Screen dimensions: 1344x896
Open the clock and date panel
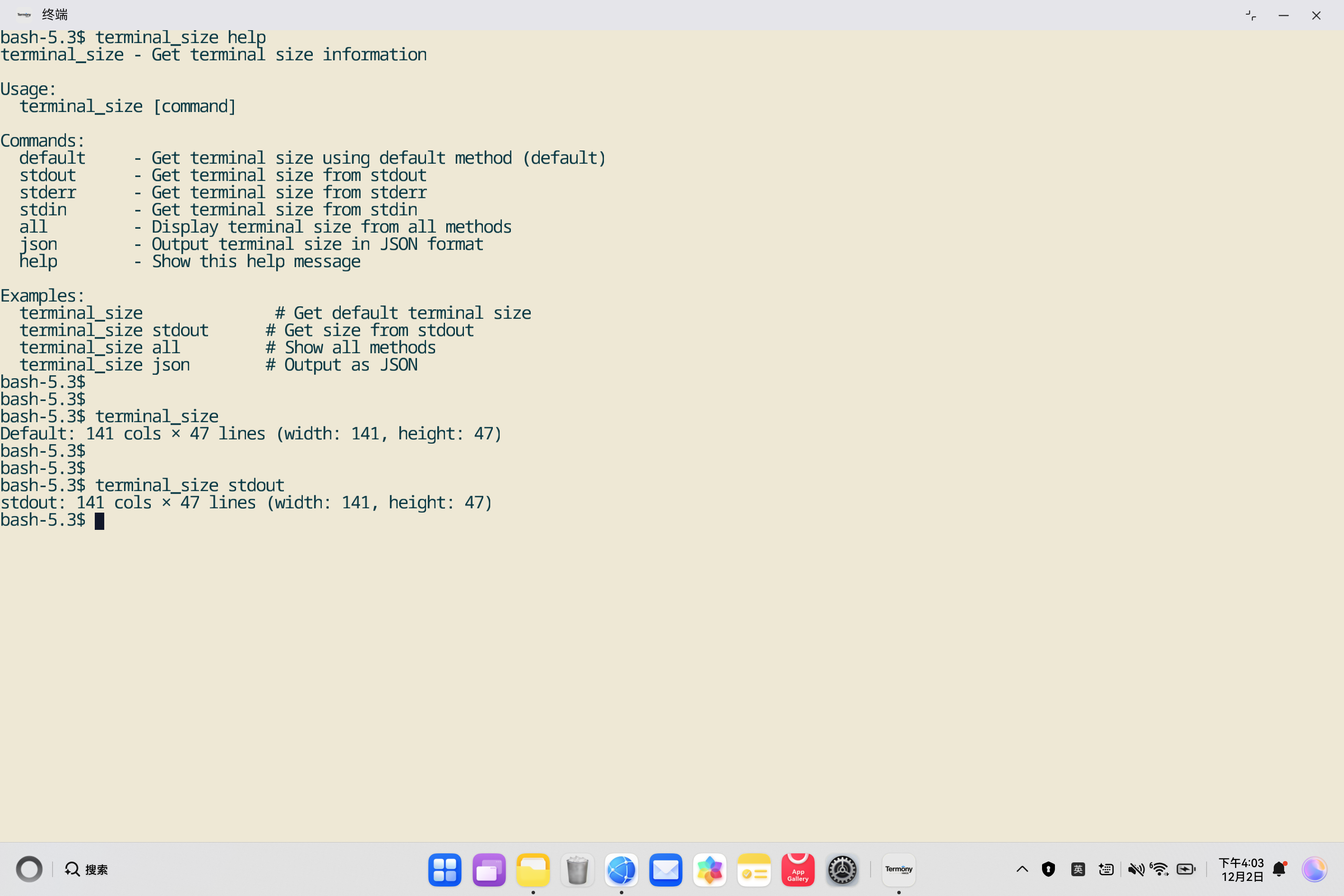[1241, 870]
